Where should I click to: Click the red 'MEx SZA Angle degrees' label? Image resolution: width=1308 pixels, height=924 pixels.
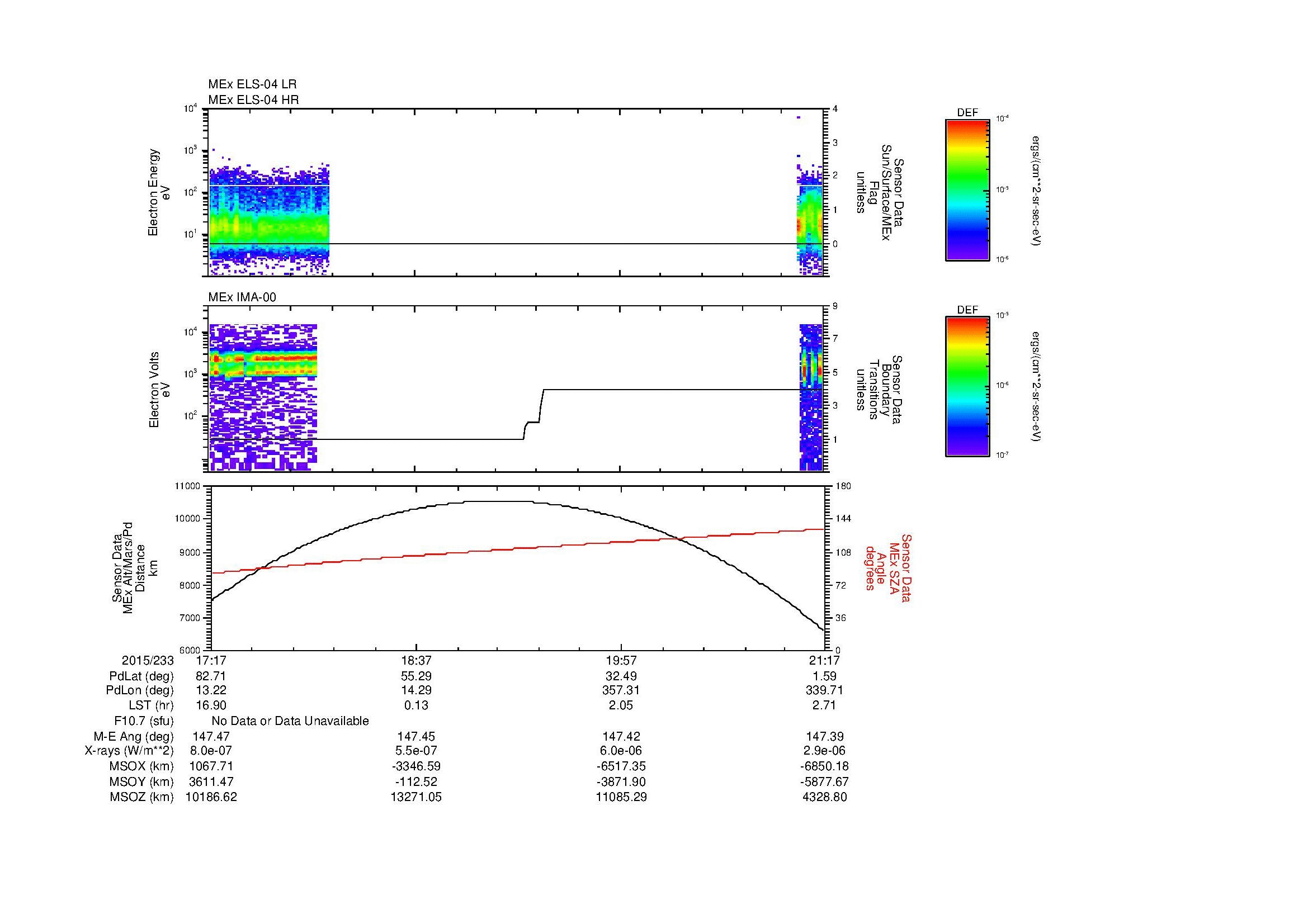coord(887,567)
